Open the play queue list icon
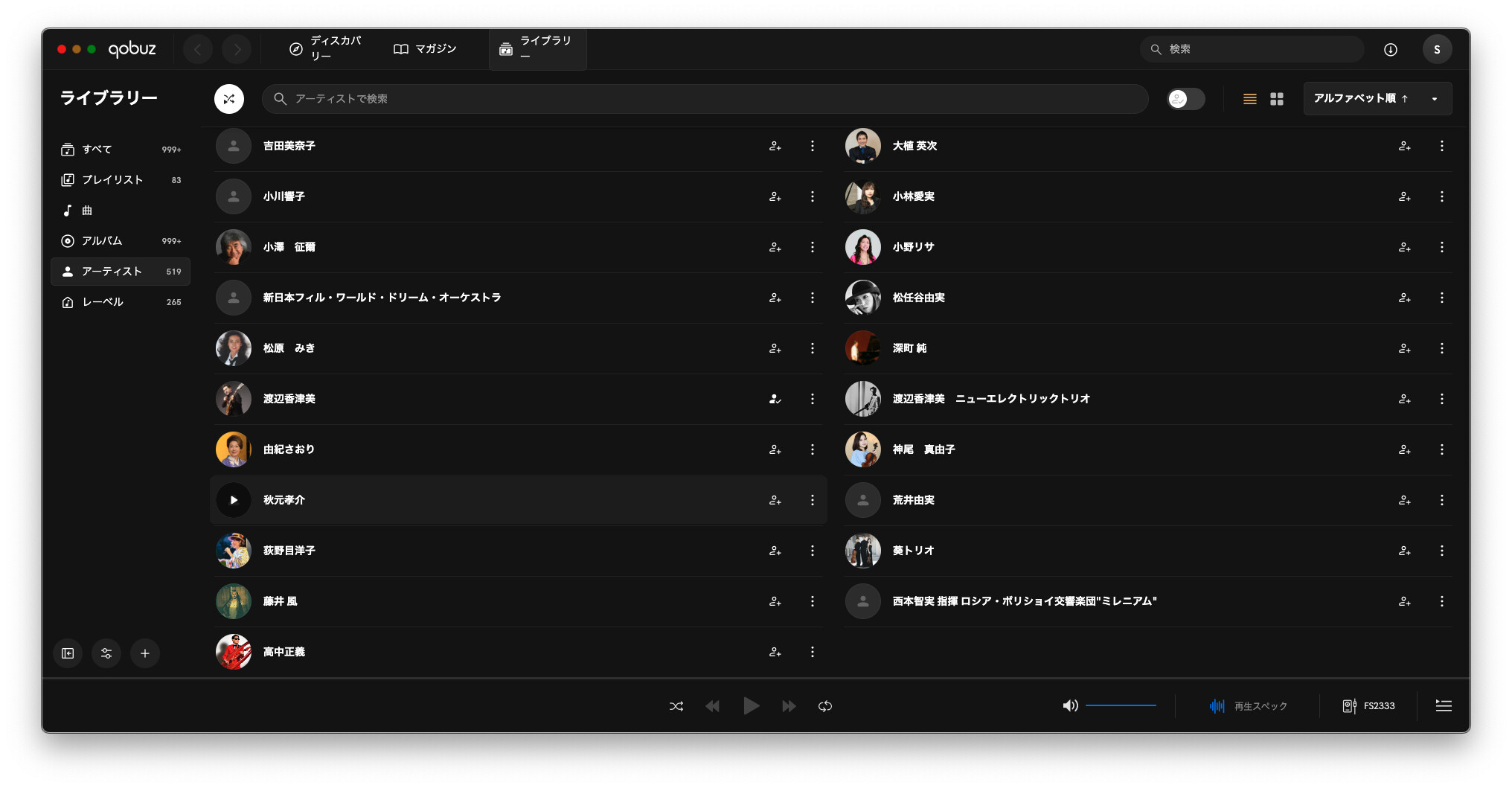 1444,705
